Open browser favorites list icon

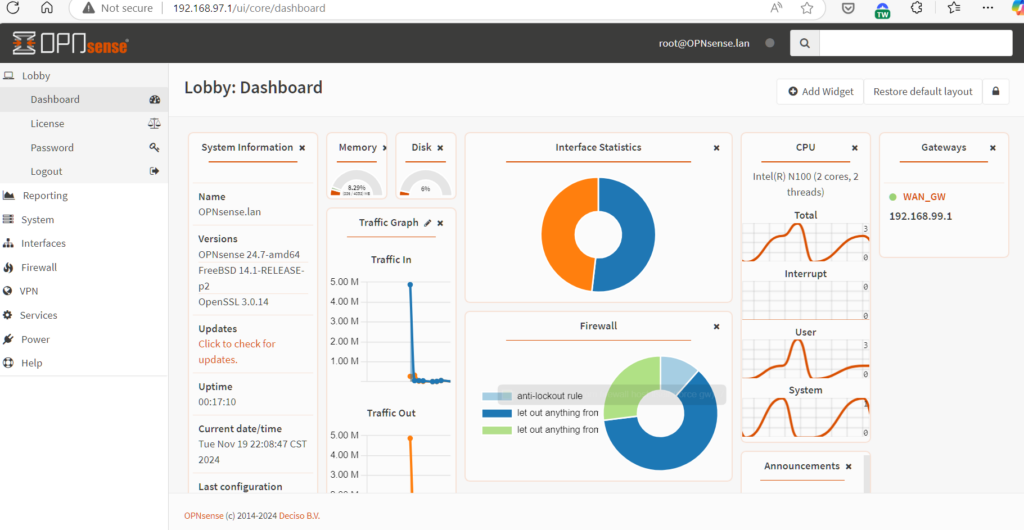click(x=953, y=8)
